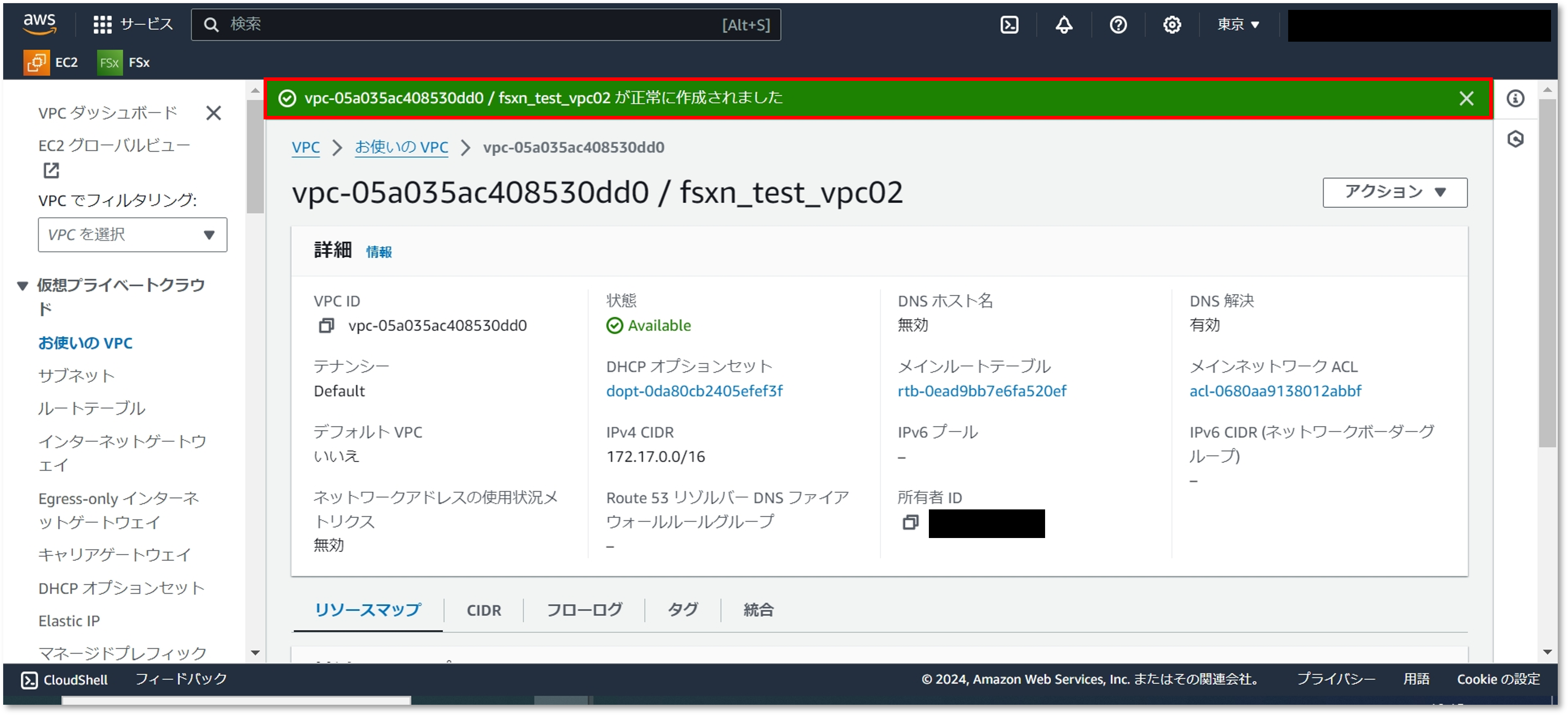The width and height of the screenshot is (1568, 715).
Task: Open EC2 グローバルビュー external link icon
Action: [x=51, y=170]
